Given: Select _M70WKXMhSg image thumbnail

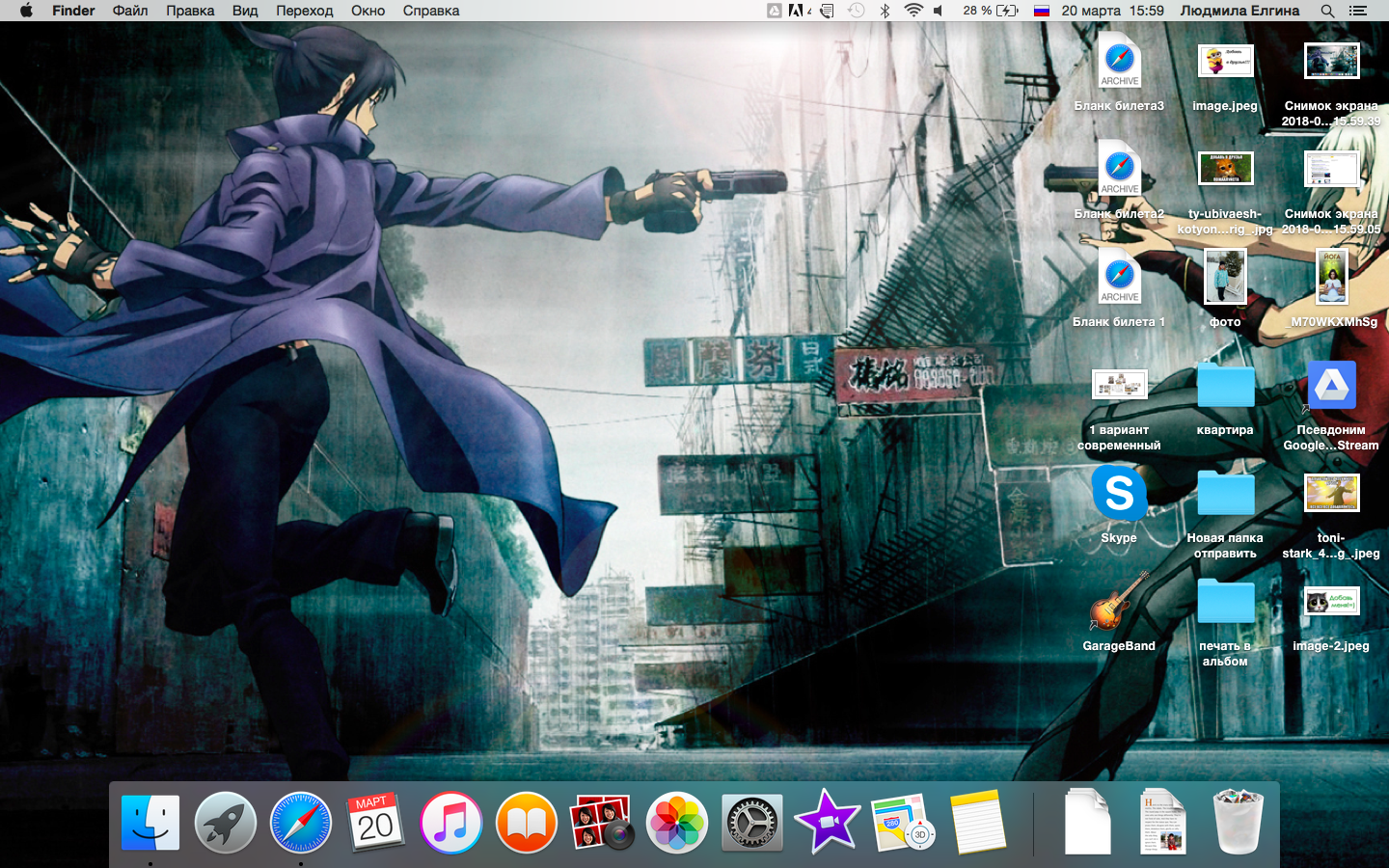Looking at the screenshot, I should (1331, 278).
